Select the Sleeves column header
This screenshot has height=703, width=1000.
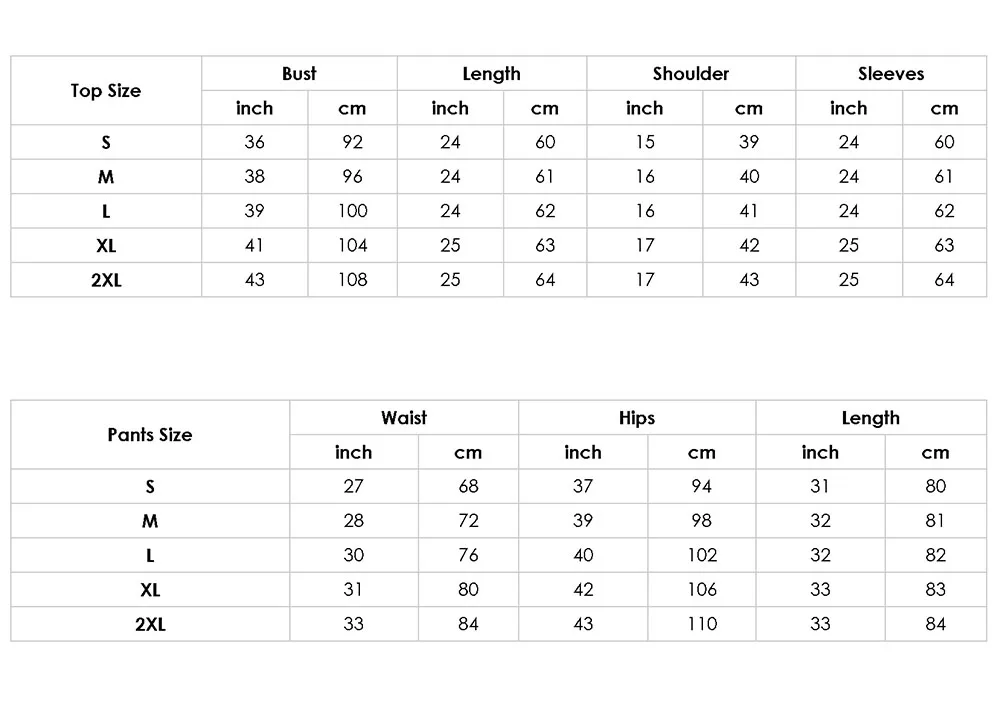pos(891,73)
